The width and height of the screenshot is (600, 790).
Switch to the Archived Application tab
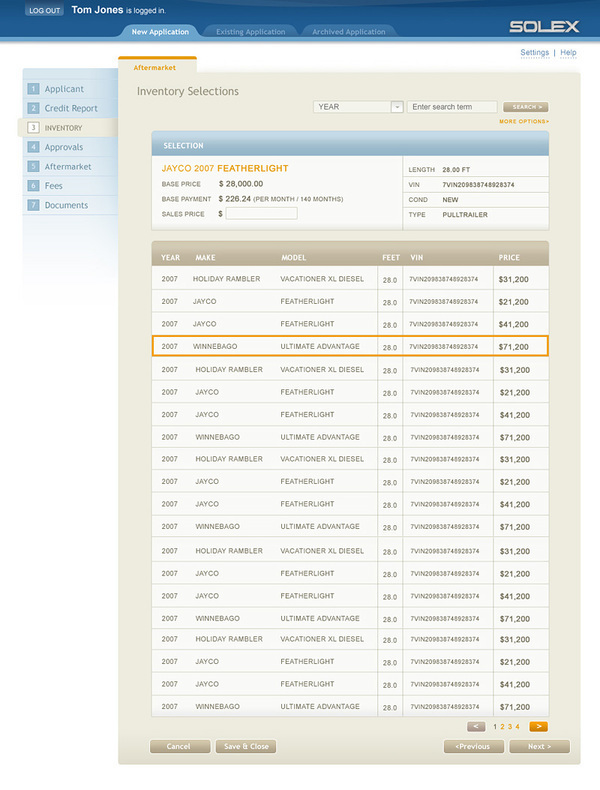click(349, 31)
